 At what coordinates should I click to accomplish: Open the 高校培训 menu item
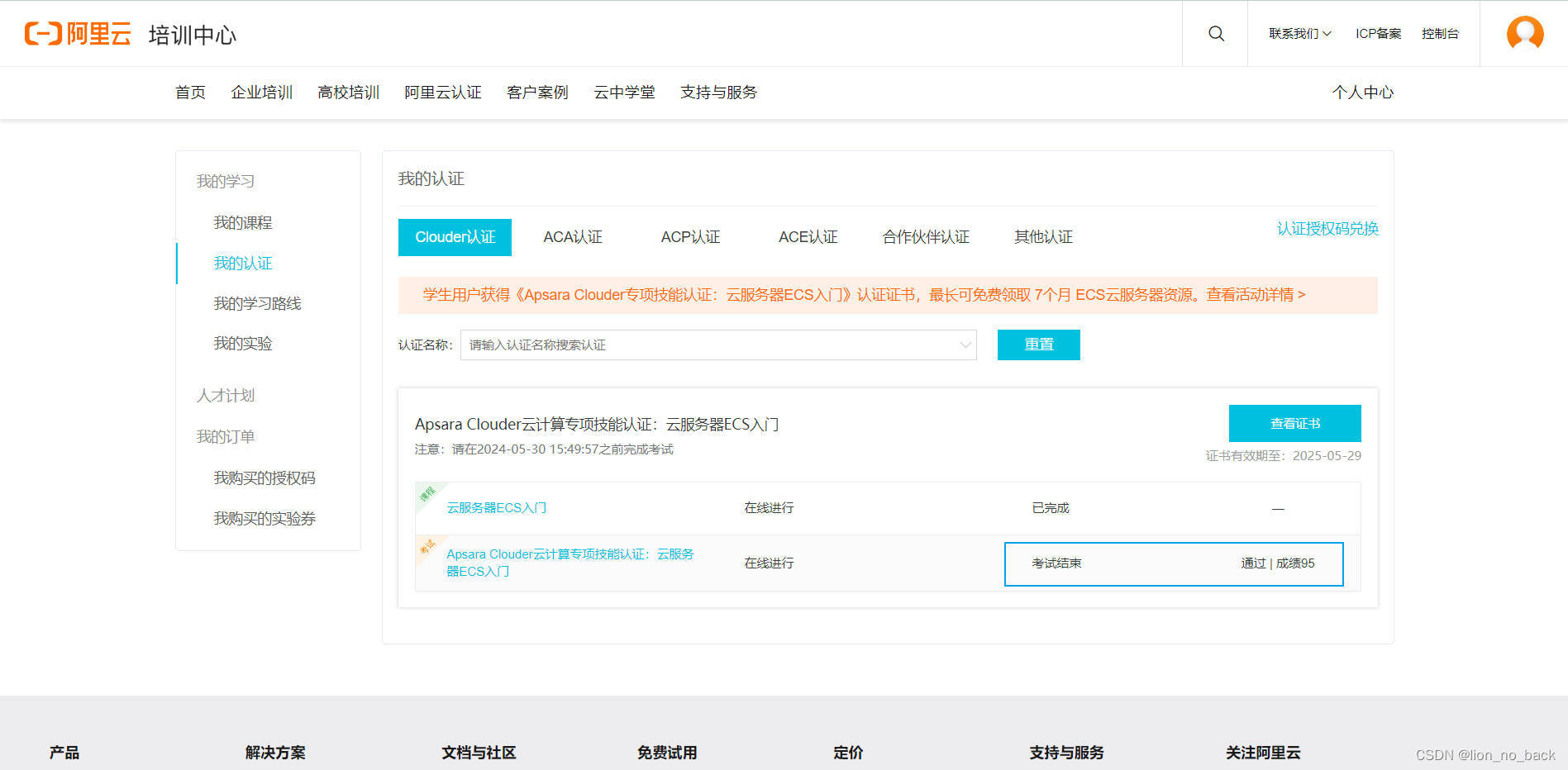click(x=348, y=93)
